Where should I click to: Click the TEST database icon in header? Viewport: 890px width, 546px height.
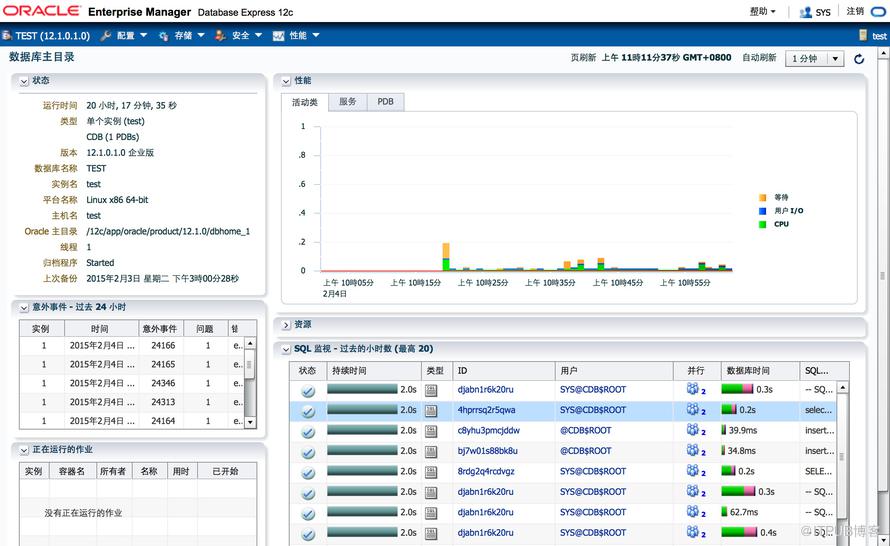7,36
